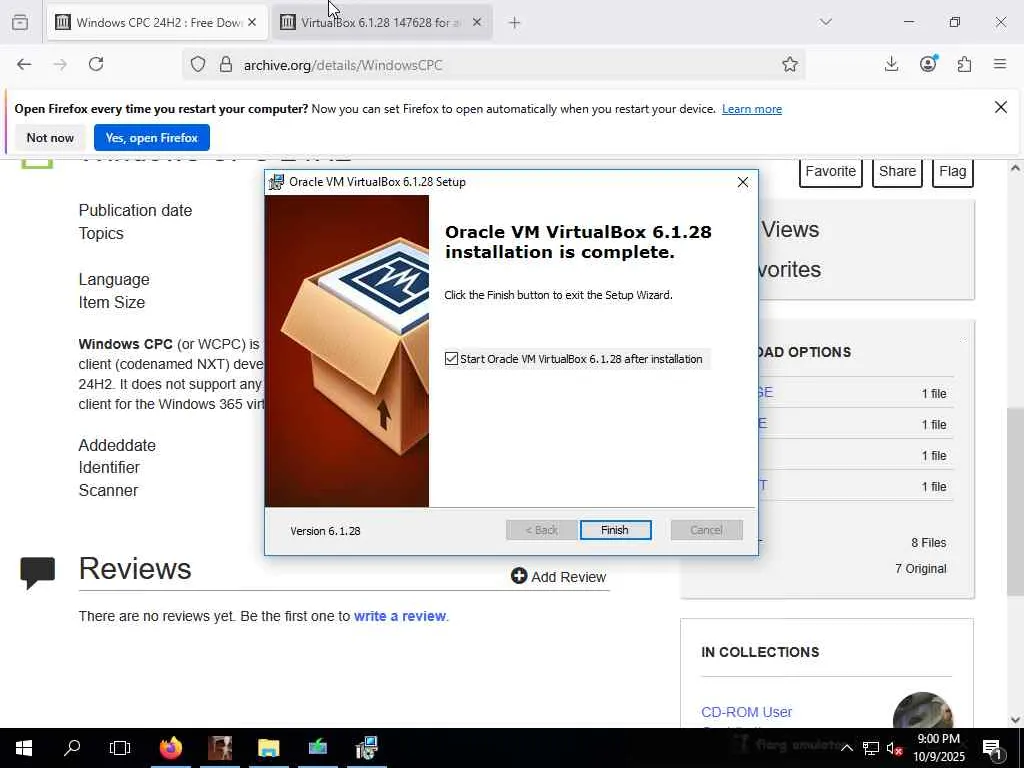Bookmark this page with the star icon
1024x768 pixels.
coord(790,64)
